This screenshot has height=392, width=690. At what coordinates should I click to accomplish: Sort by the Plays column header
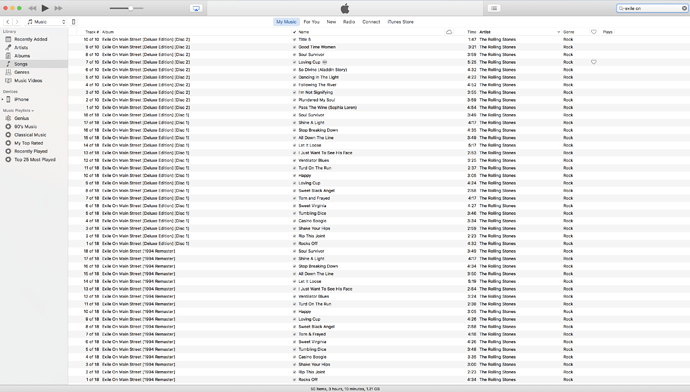click(x=608, y=32)
